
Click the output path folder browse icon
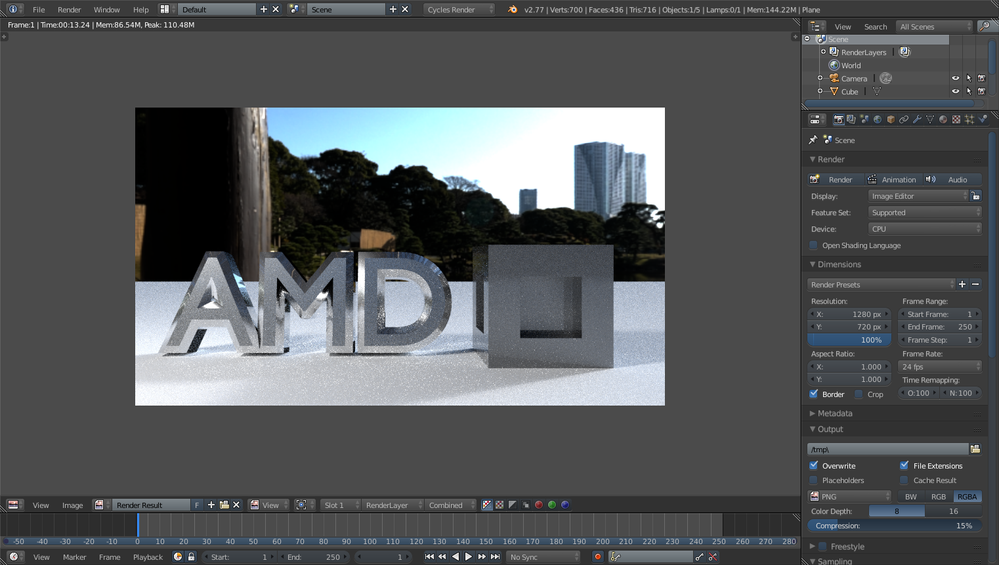point(975,449)
